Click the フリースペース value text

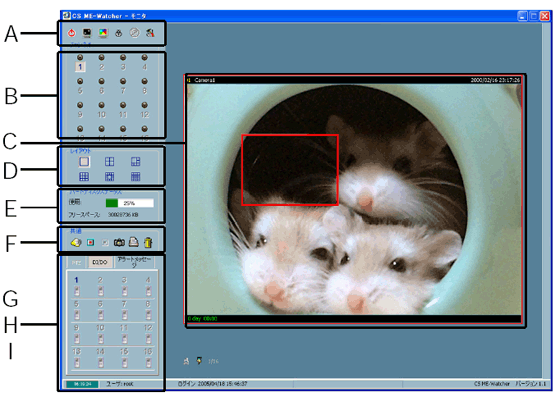[123, 215]
